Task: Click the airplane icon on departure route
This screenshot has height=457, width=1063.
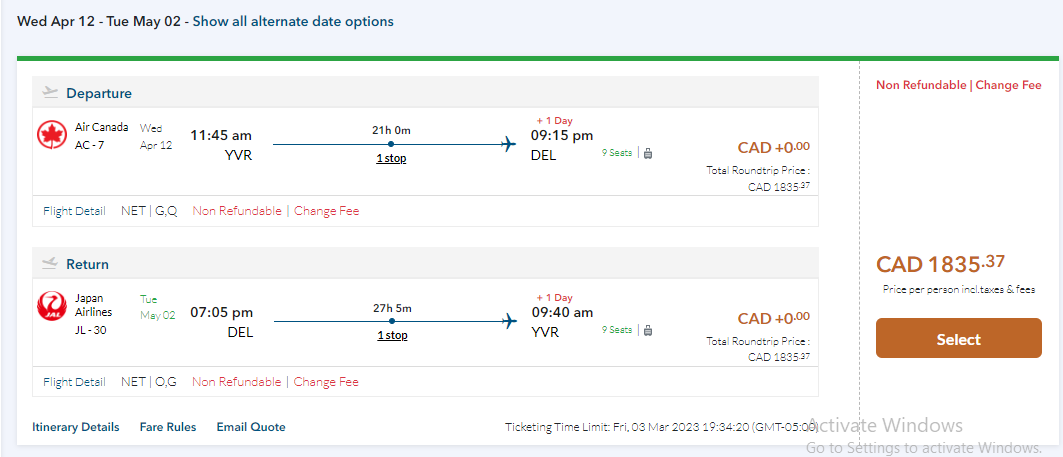Action: point(509,144)
